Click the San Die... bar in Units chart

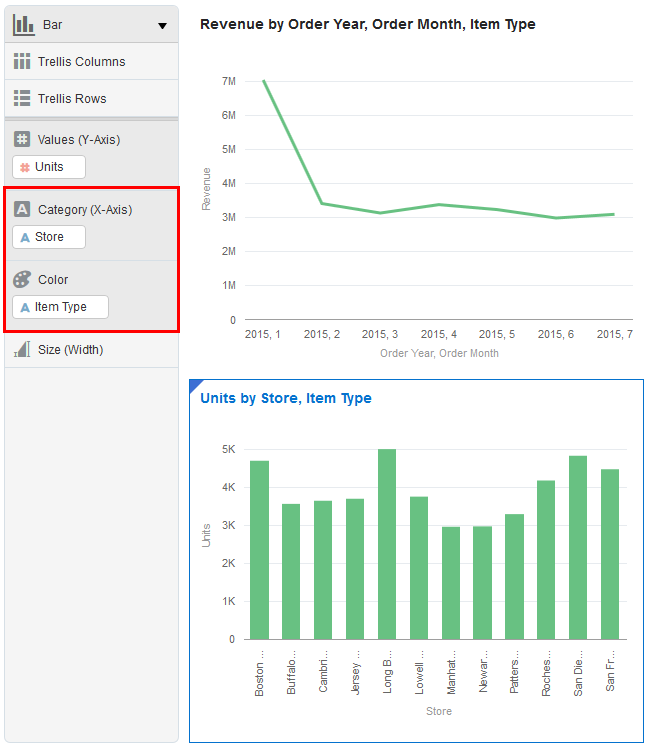tap(578, 548)
